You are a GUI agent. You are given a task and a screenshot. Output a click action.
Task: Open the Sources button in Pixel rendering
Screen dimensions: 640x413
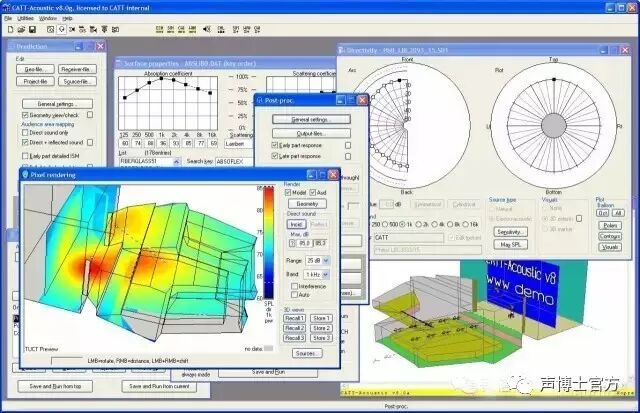(x=307, y=353)
